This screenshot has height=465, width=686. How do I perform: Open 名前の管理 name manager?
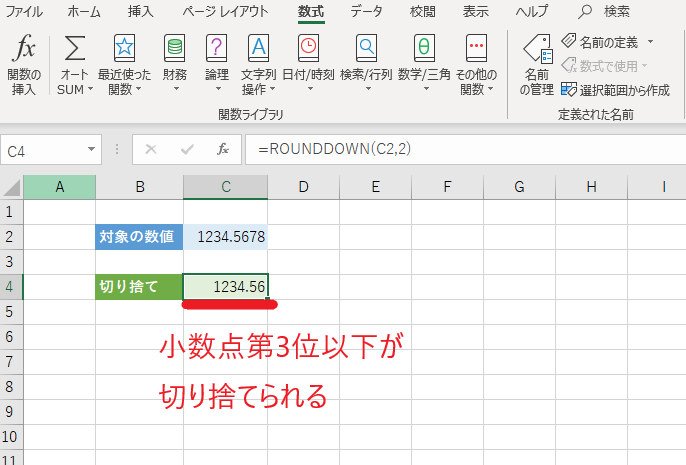tap(537, 65)
